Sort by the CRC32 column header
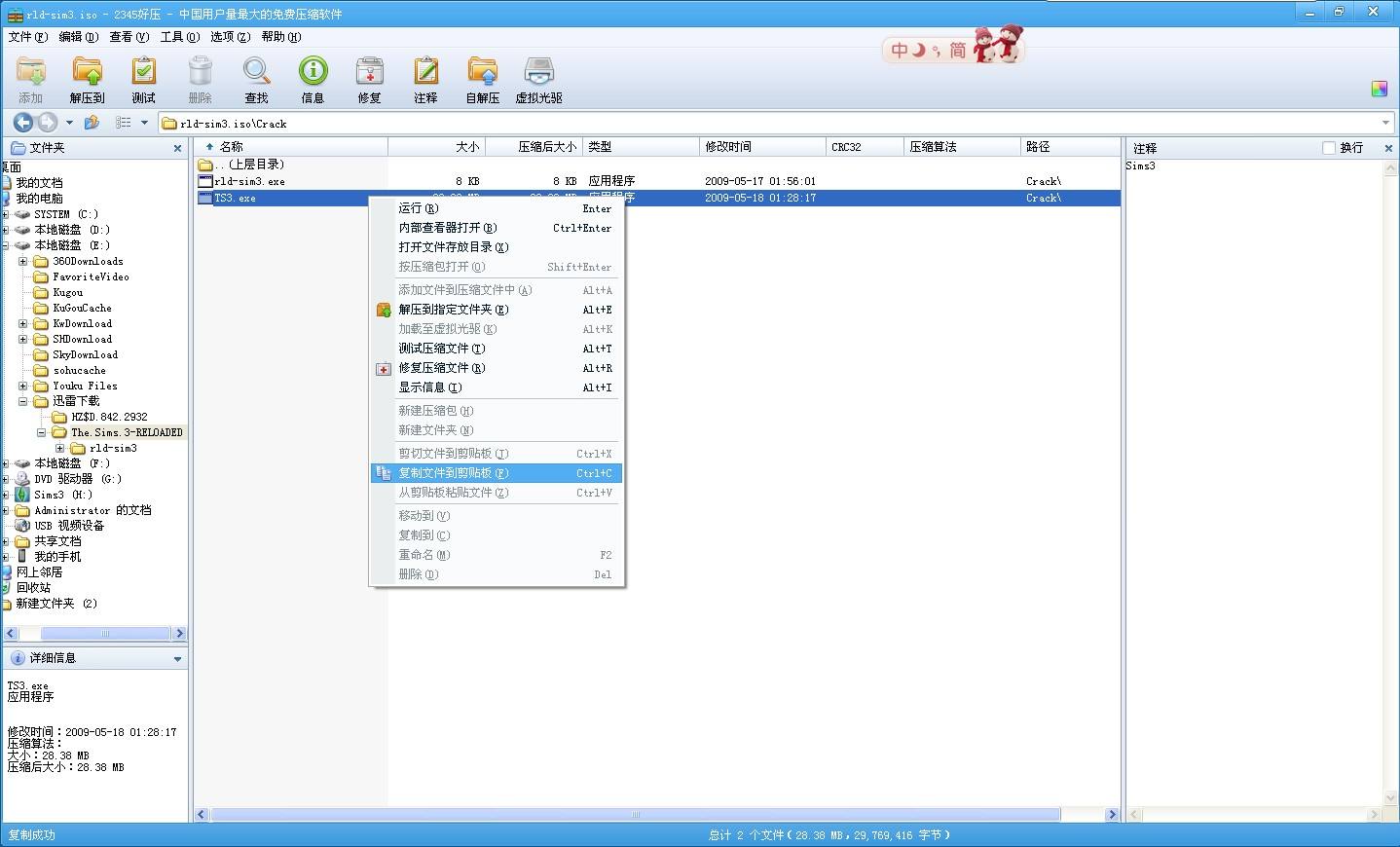 pos(865,147)
